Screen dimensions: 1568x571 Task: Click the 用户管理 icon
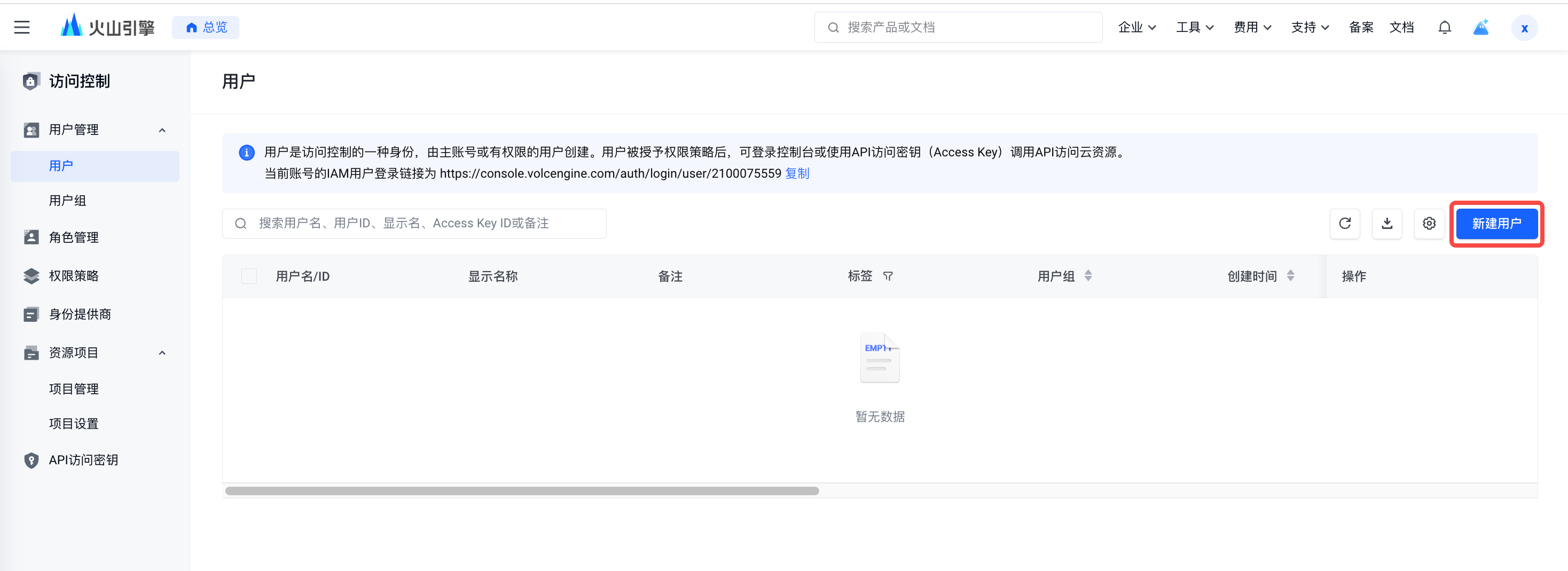click(x=31, y=130)
